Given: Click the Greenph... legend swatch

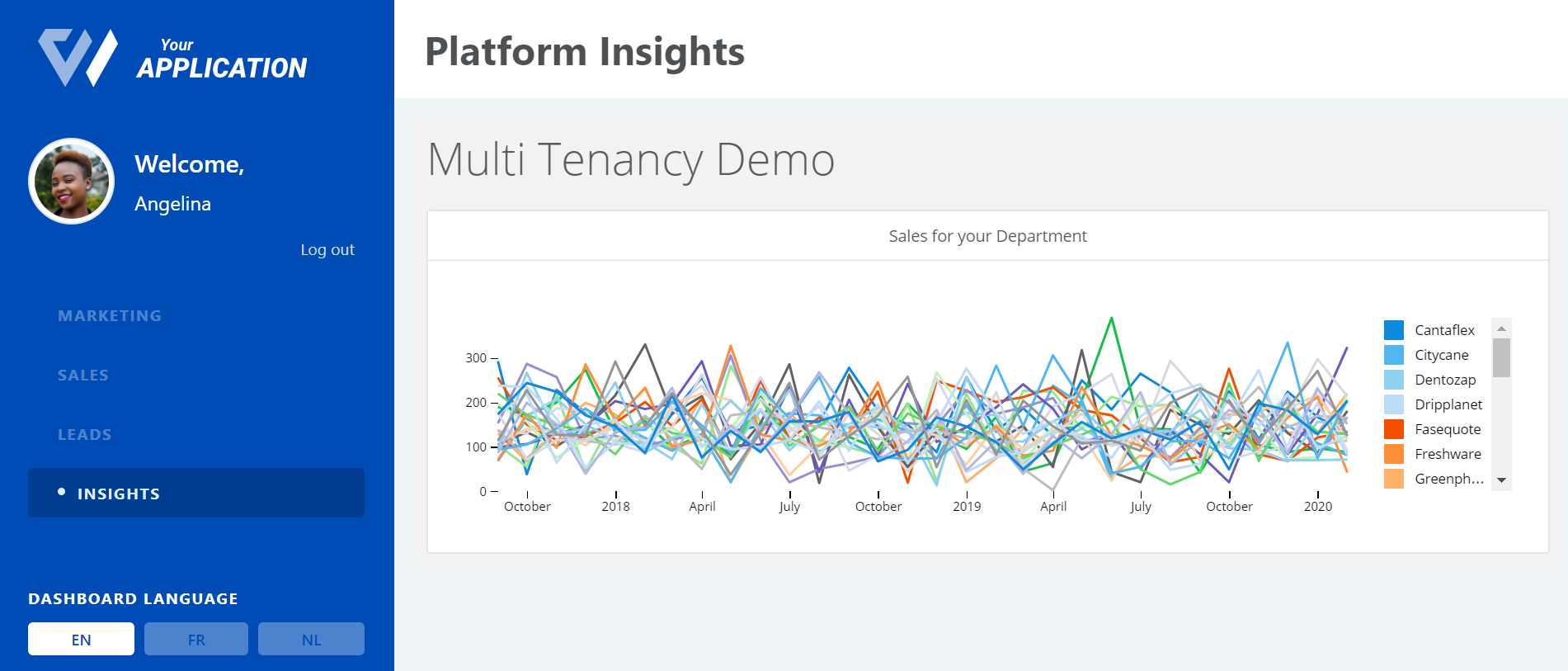Looking at the screenshot, I should click(1394, 479).
